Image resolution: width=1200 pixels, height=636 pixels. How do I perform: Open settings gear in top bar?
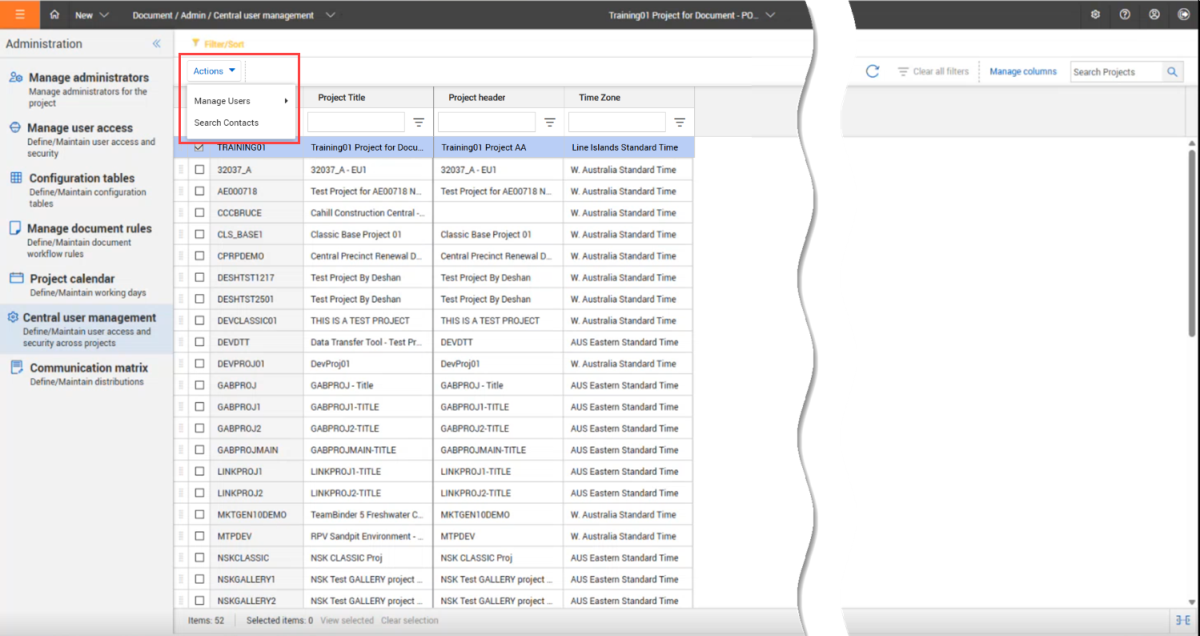tap(1096, 15)
